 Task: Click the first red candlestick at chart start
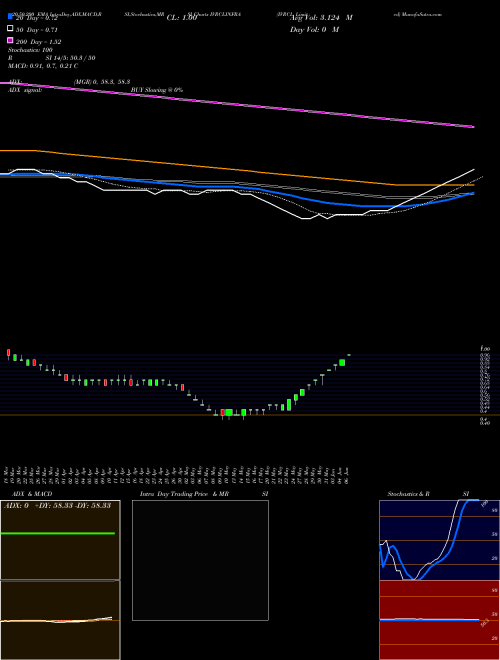tap(8, 353)
